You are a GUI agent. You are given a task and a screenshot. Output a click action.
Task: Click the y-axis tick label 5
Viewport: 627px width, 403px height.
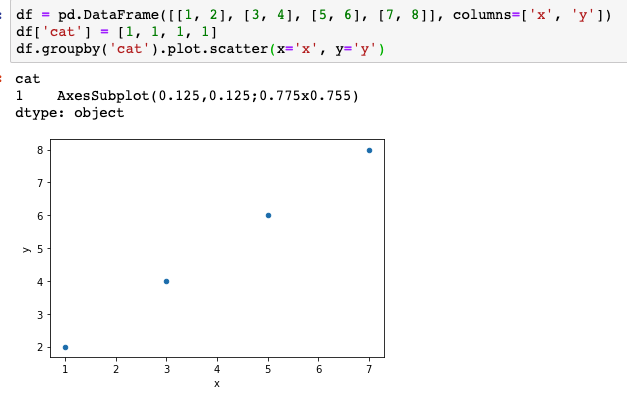tap(40, 249)
